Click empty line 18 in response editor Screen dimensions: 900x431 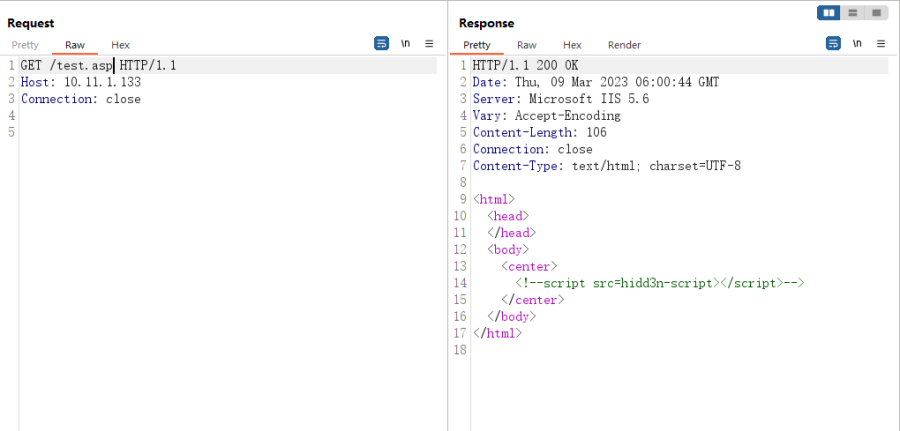pyautogui.click(x=680, y=350)
